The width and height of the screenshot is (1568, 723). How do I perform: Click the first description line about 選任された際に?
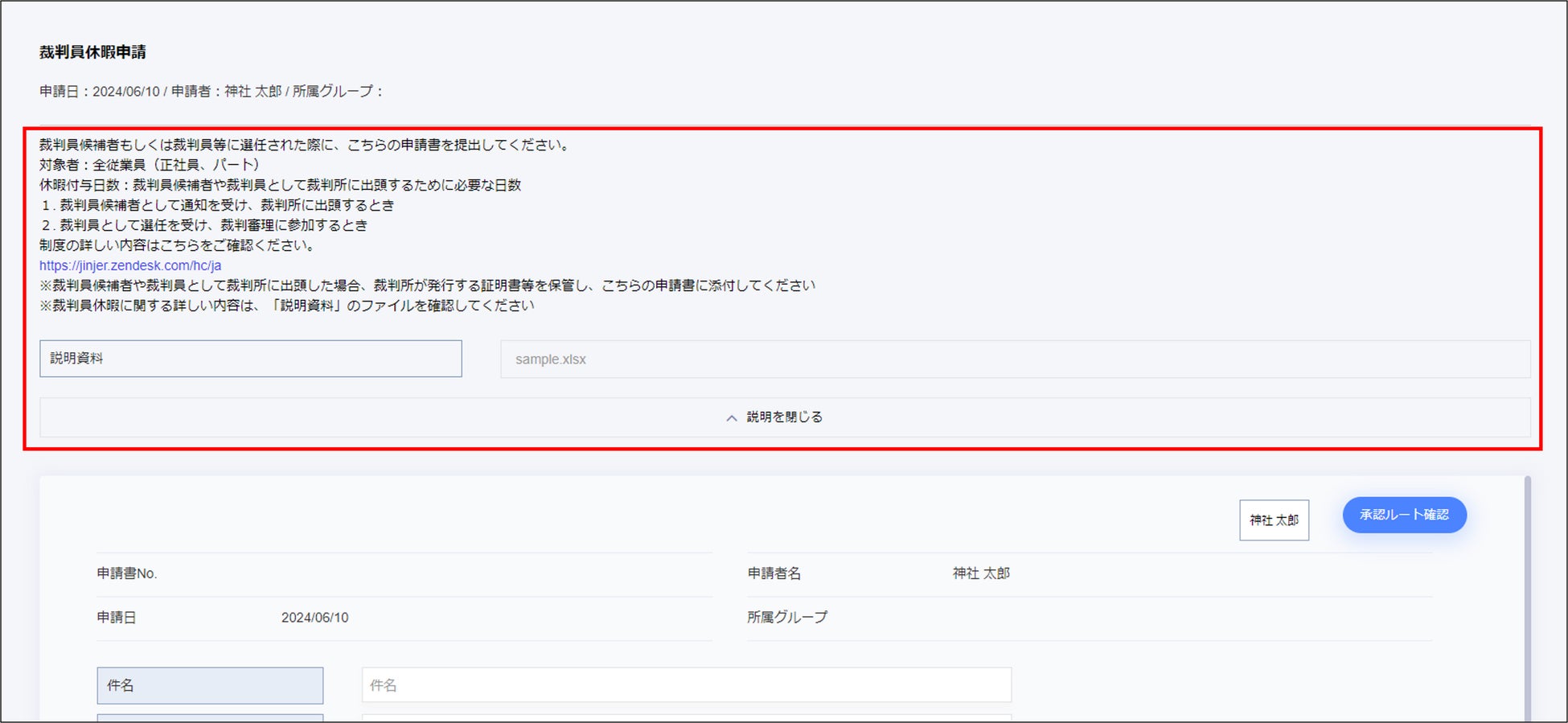click(x=305, y=145)
